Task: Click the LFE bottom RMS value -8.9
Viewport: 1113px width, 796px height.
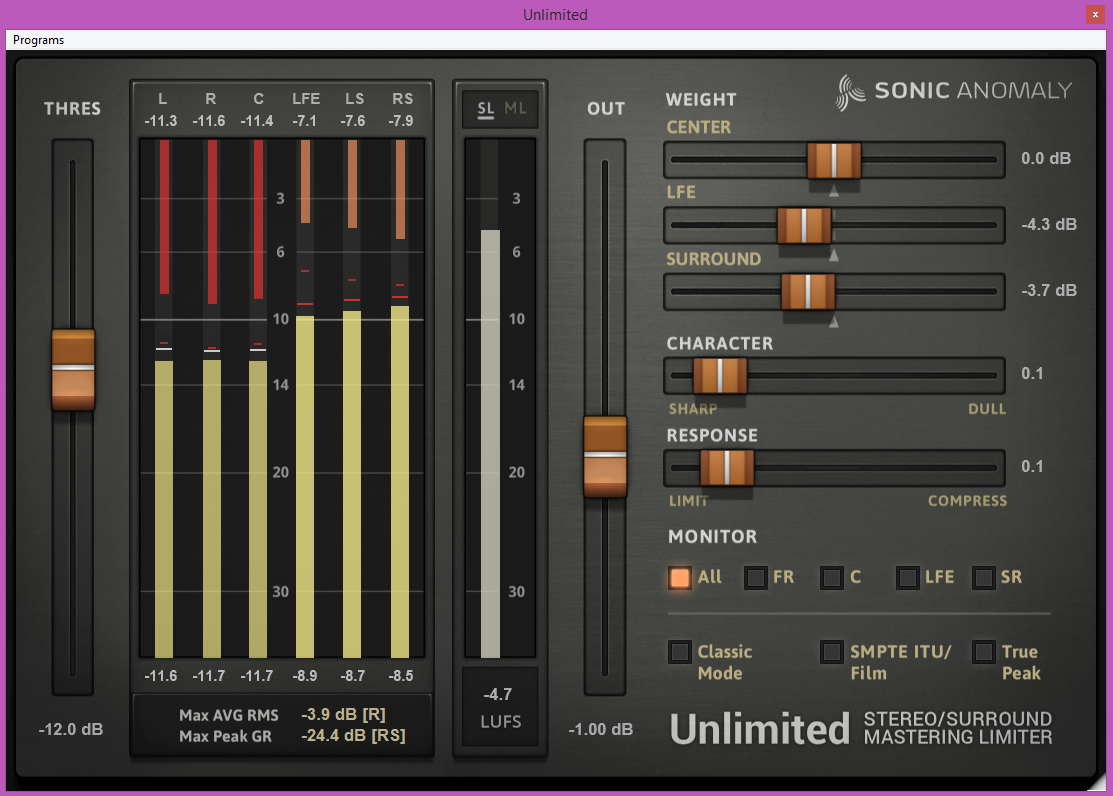Action: tap(305, 676)
